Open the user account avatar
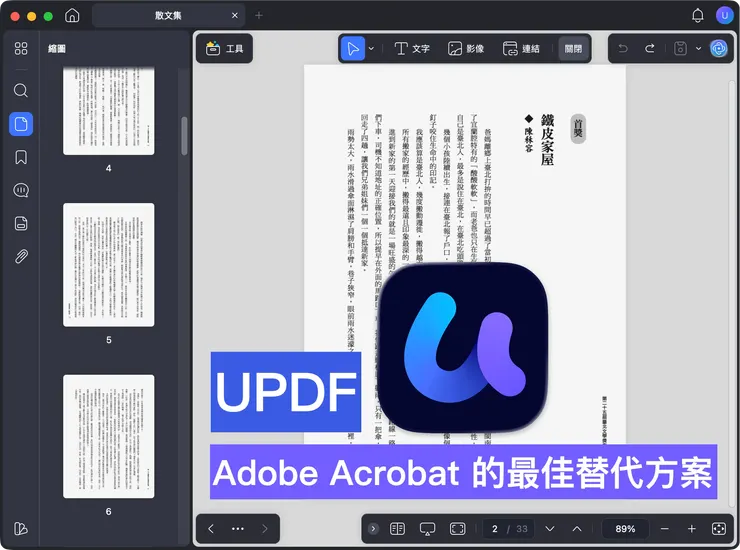This screenshot has width=740, height=550. click(x=724, y=16)
